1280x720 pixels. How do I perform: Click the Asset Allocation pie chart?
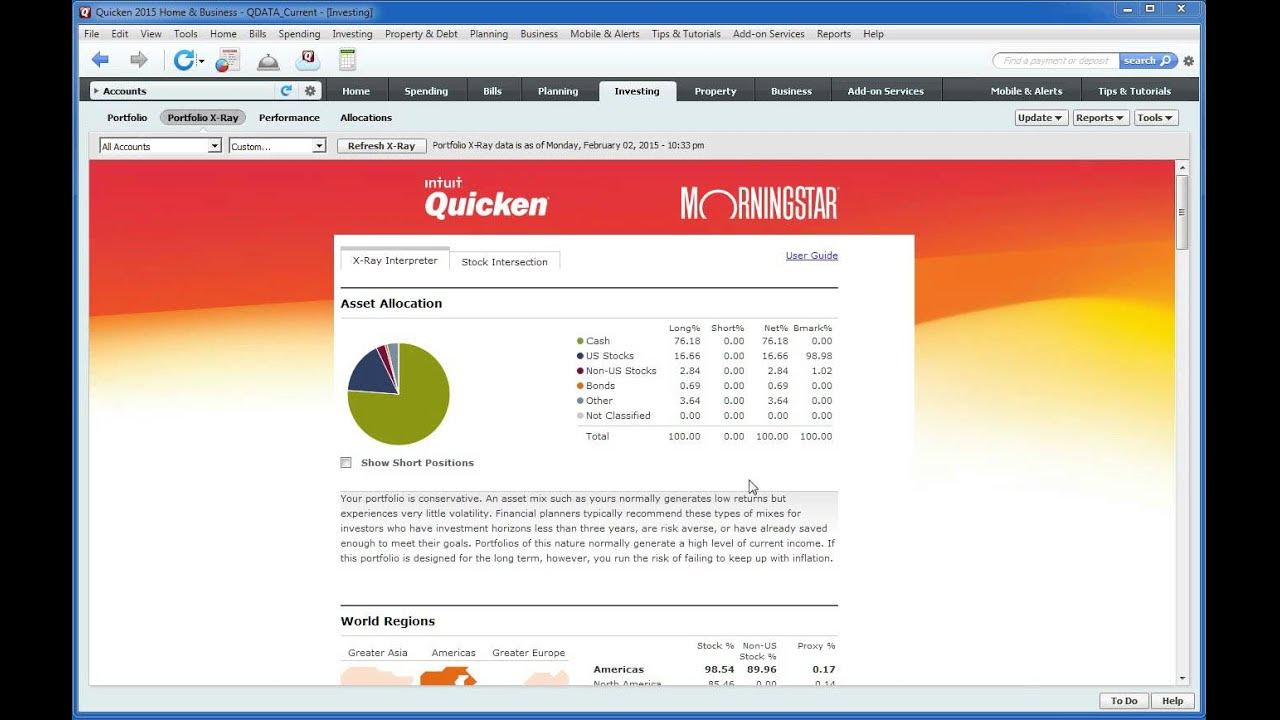(x=398, y=394)
